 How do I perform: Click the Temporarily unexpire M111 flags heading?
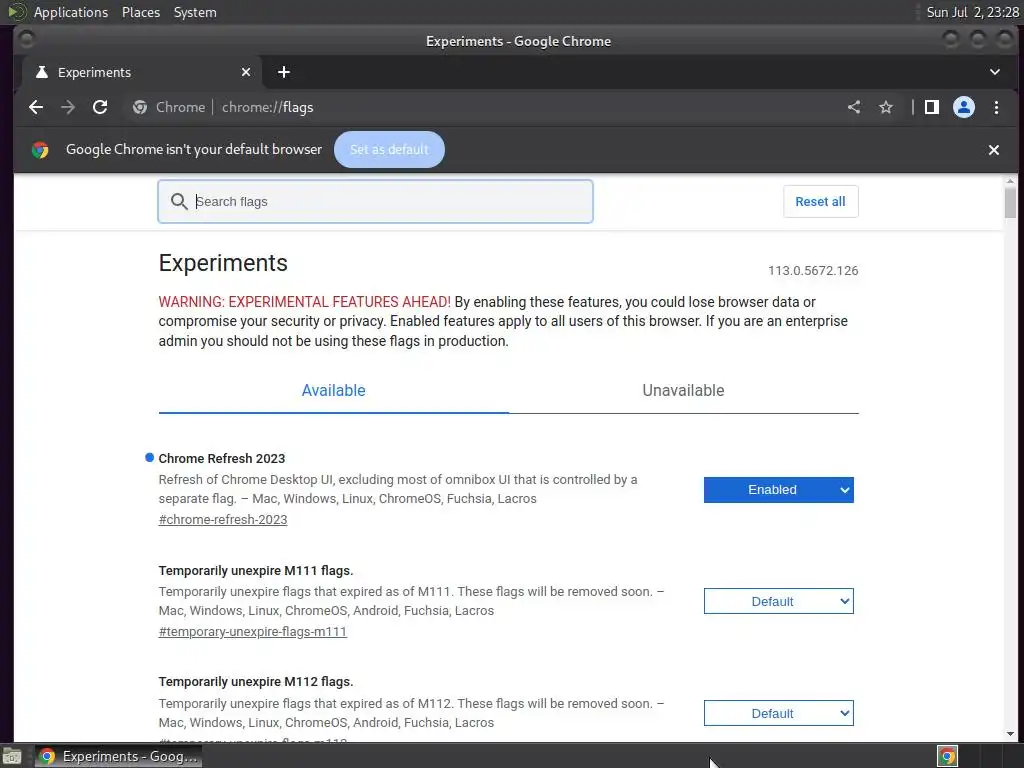tap(256, 571)
